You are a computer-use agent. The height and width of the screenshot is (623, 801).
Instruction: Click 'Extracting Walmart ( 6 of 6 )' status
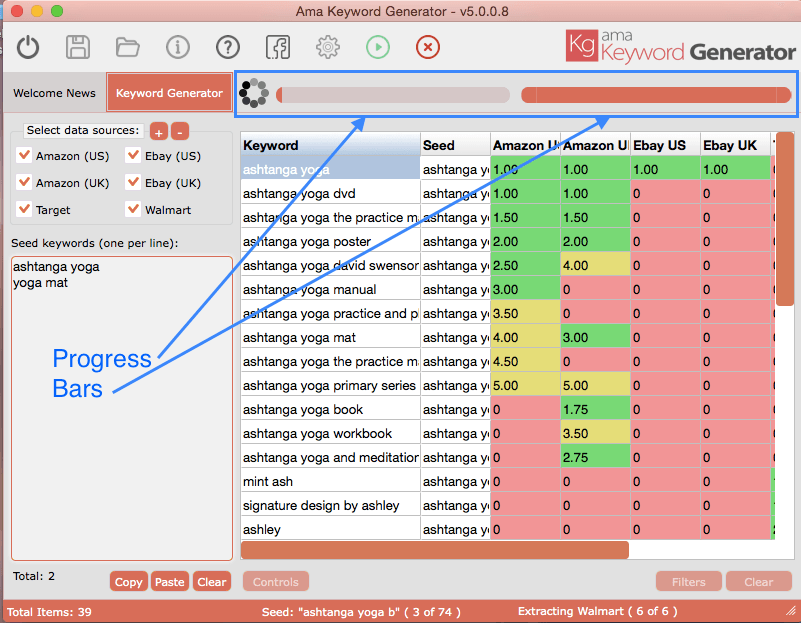coord(598,611)
